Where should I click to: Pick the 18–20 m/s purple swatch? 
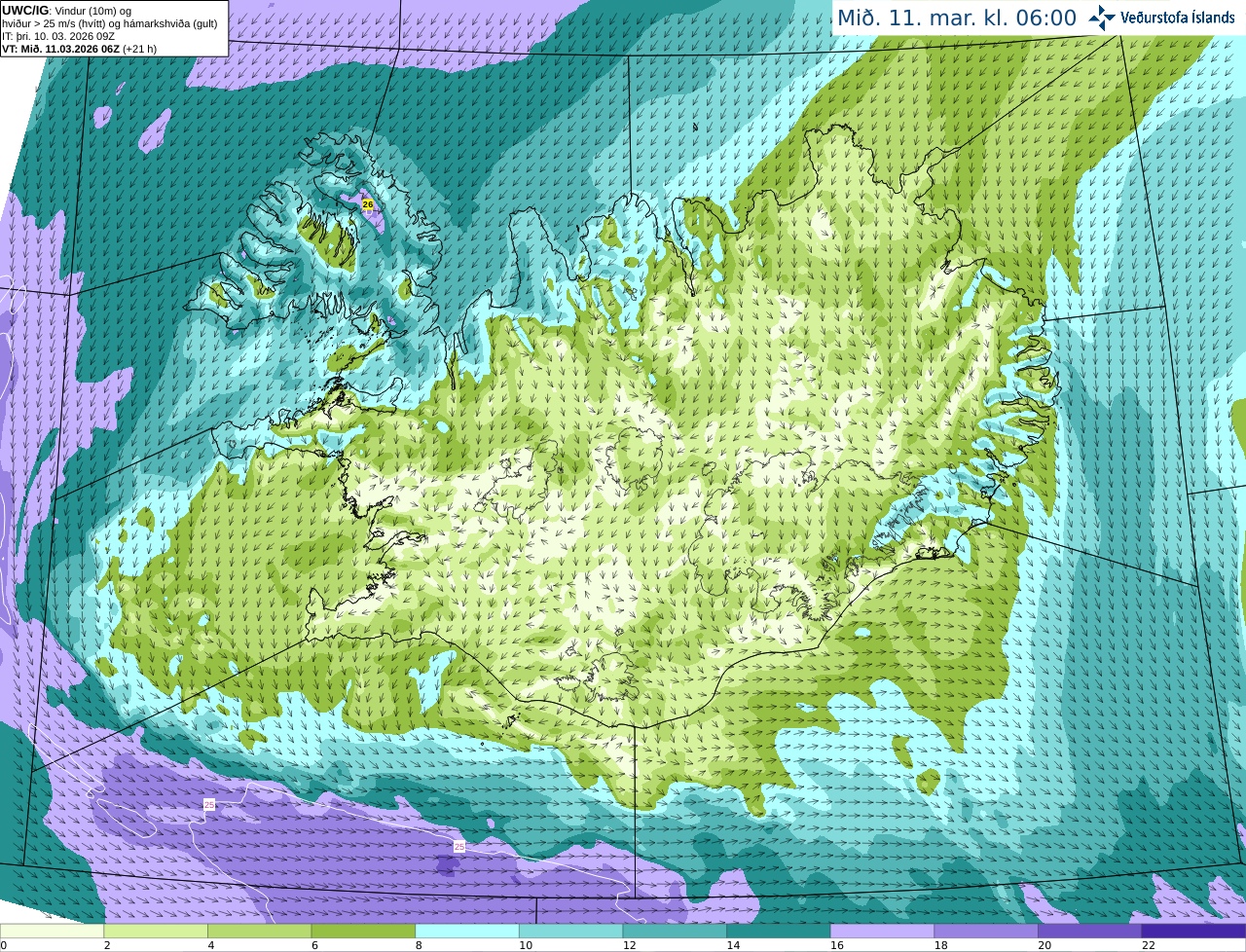(986, 931)
